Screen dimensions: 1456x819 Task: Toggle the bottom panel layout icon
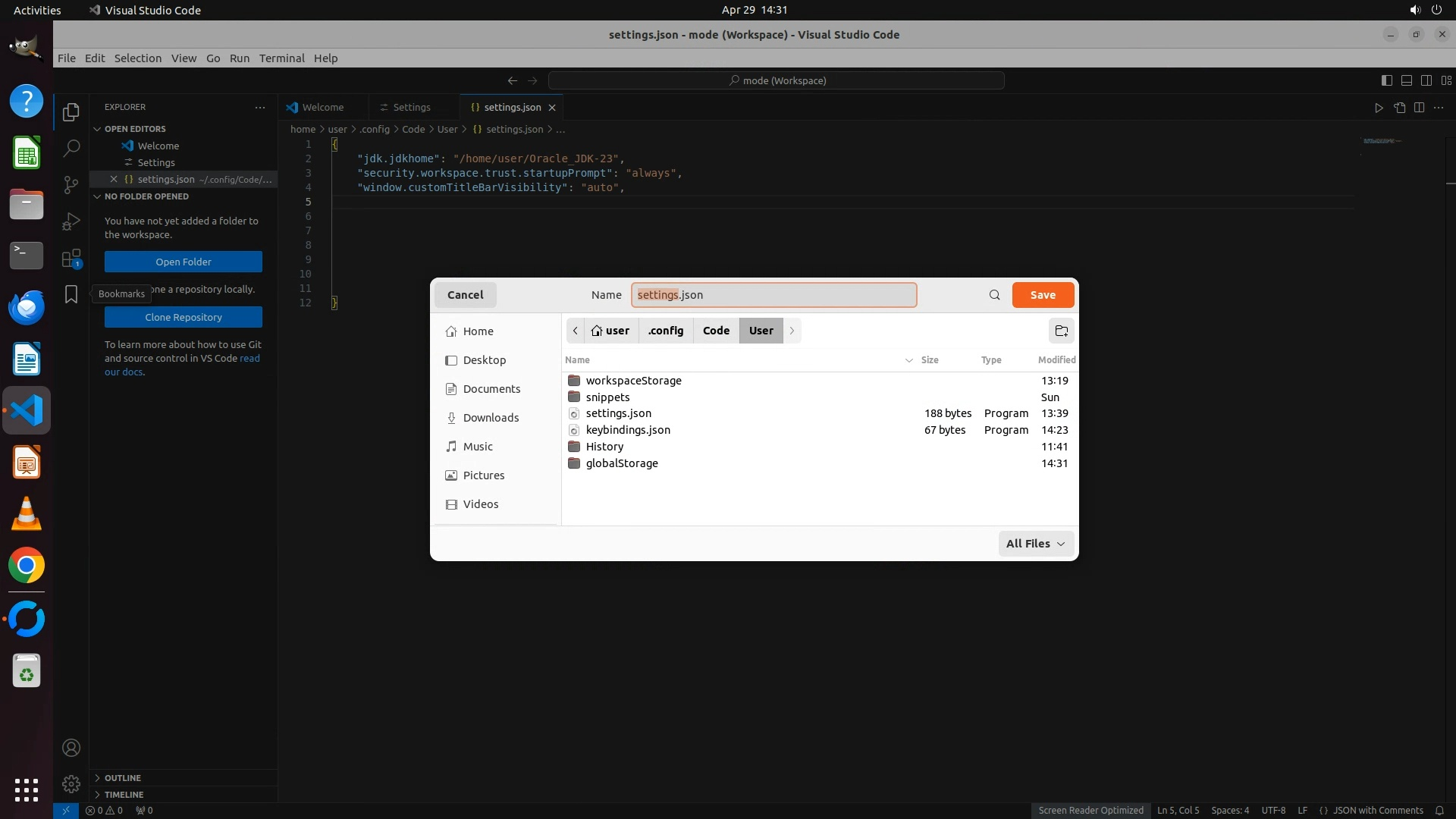pyautogui.click(x=1406, y=80)
